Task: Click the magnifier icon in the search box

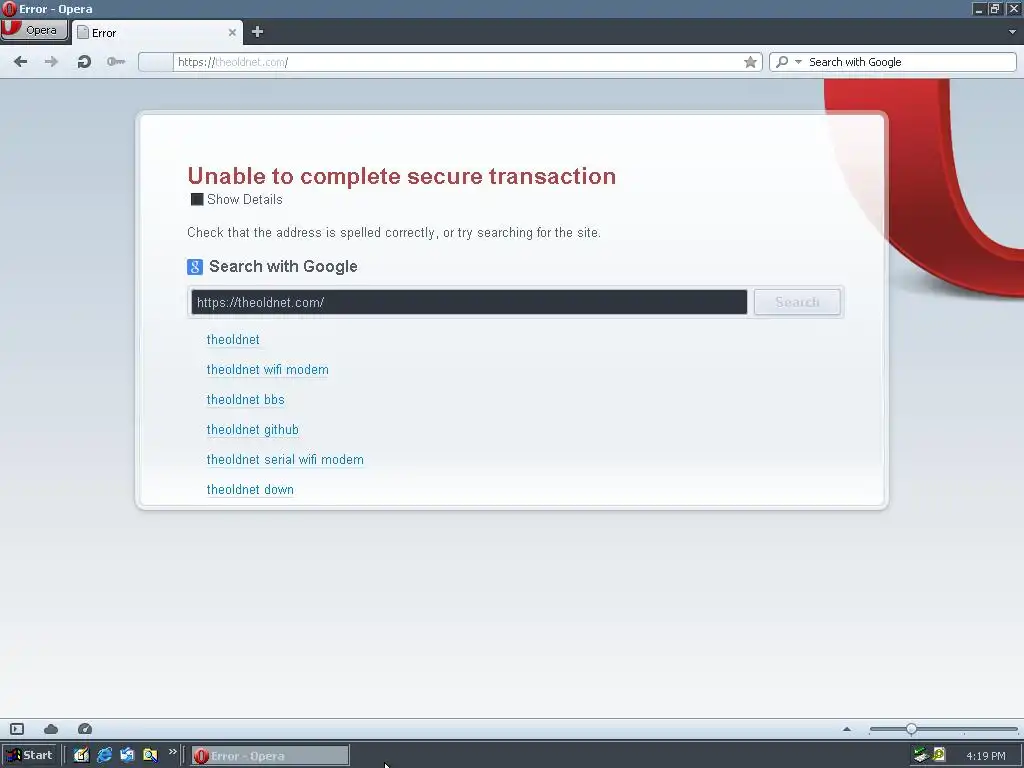Action: pyautogui.click(x=782, y=61)
